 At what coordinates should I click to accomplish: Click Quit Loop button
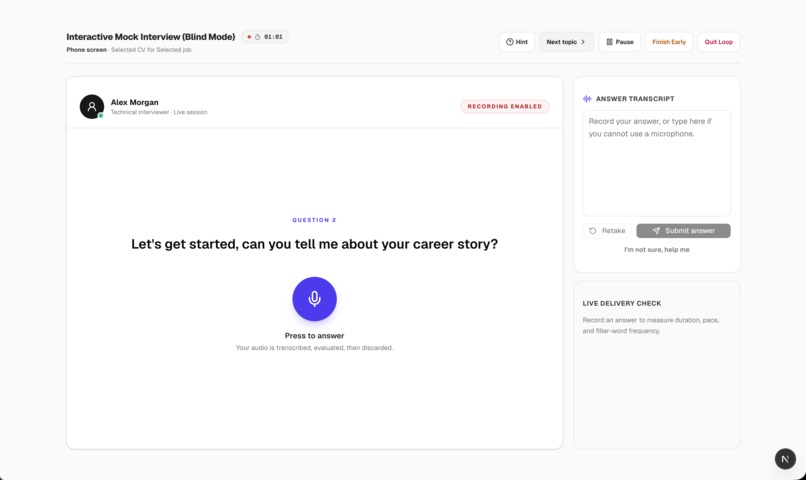pyautogui.click(x=718, y=42)
